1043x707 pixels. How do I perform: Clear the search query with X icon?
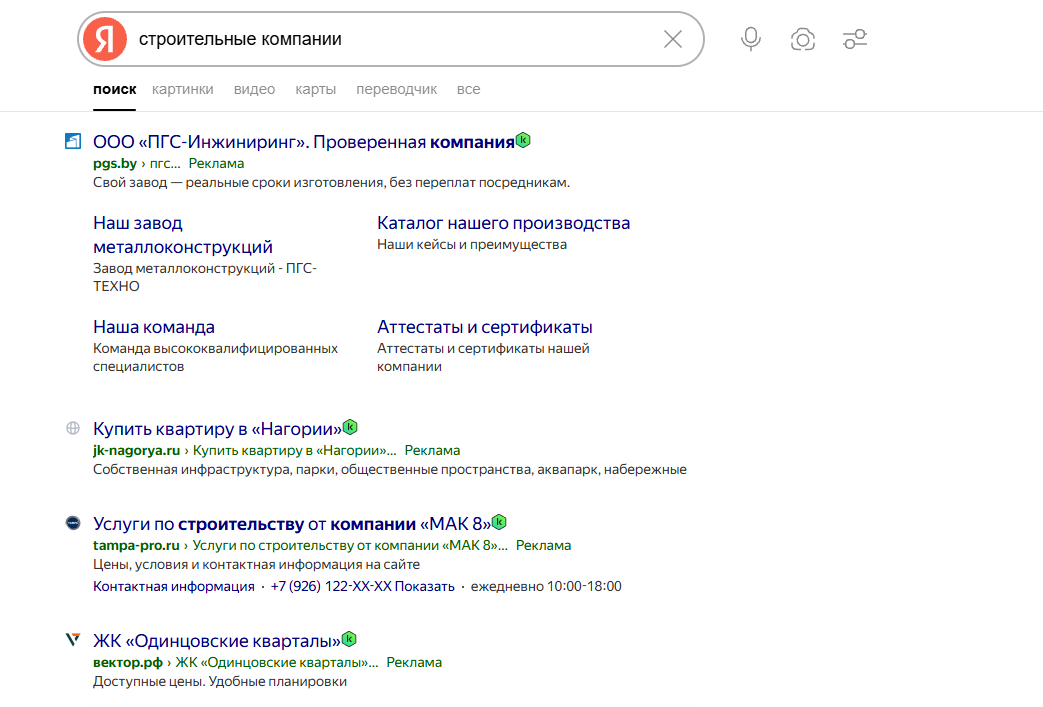coord(672,39)
